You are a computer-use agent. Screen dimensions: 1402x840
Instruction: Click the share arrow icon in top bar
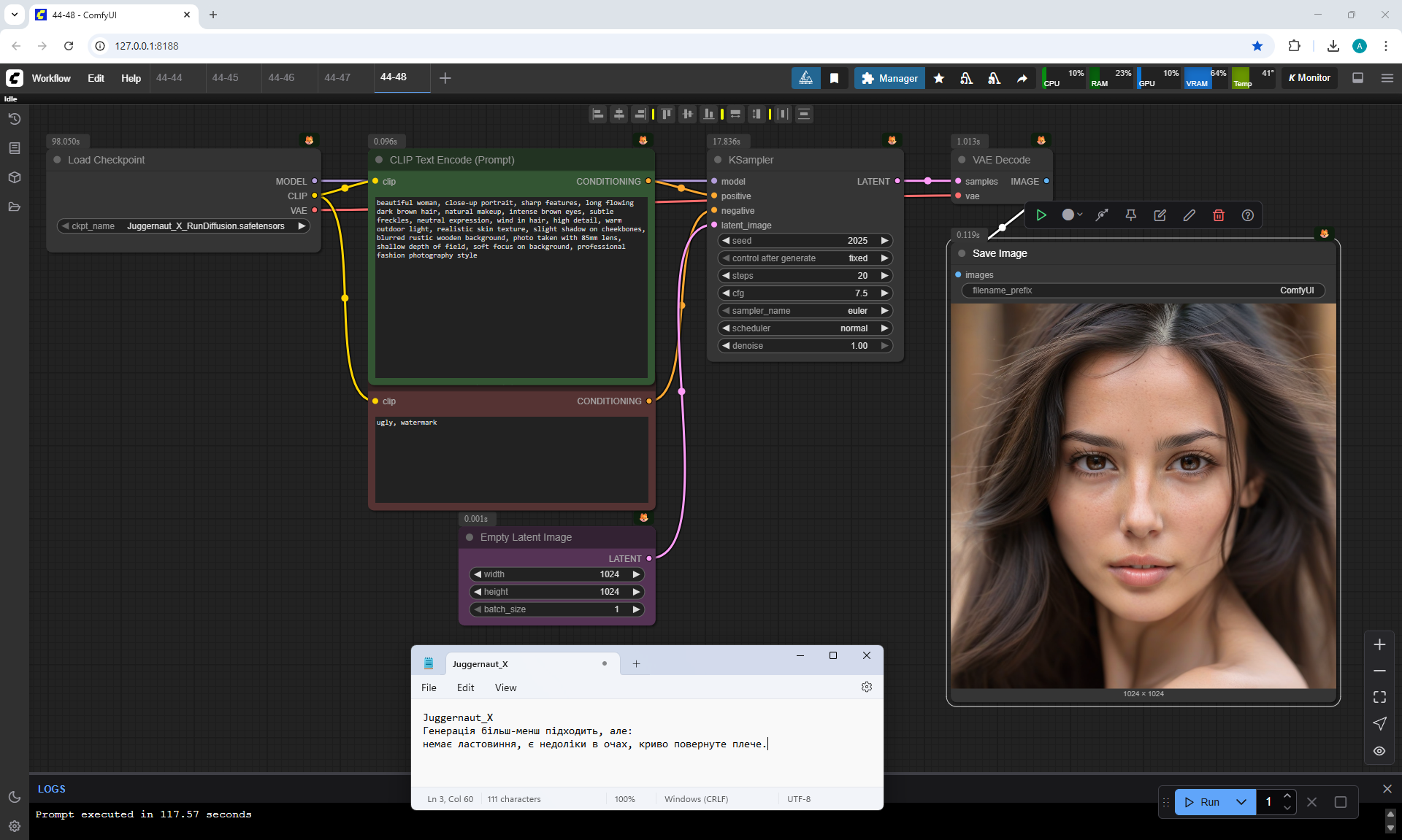pos(1022,78)
